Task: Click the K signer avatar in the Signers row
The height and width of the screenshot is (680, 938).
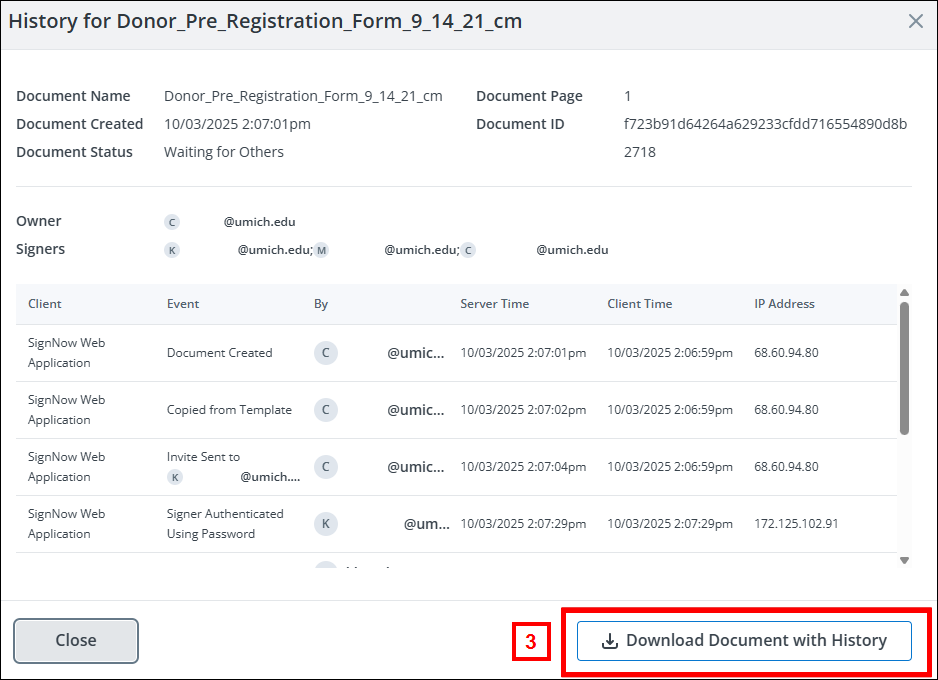Action: (x=172, y=250)
